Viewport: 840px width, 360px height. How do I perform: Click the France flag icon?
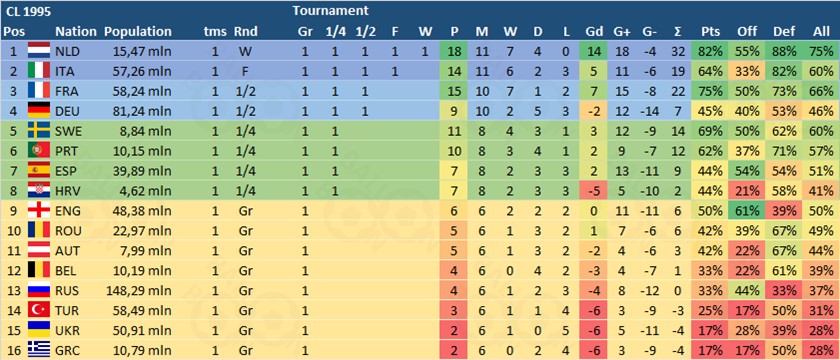(39, 92)
